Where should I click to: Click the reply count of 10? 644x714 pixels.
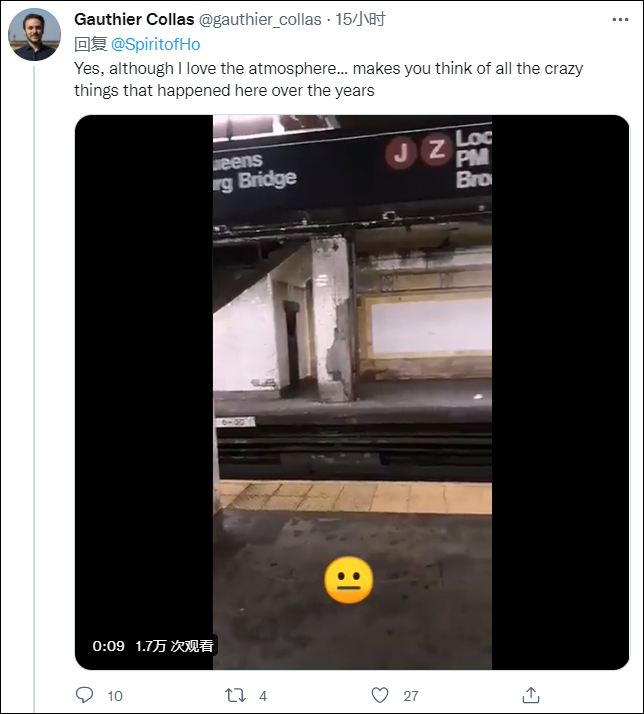coord(115,696)
